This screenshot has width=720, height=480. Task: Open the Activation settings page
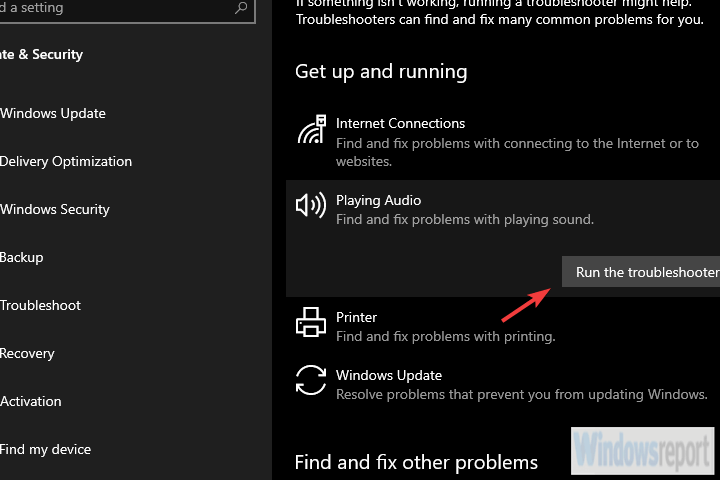click(30, 401)
